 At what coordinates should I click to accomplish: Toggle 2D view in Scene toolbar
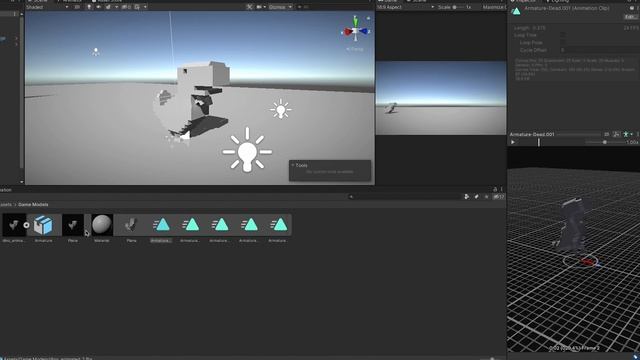click(x=77, y=7)
